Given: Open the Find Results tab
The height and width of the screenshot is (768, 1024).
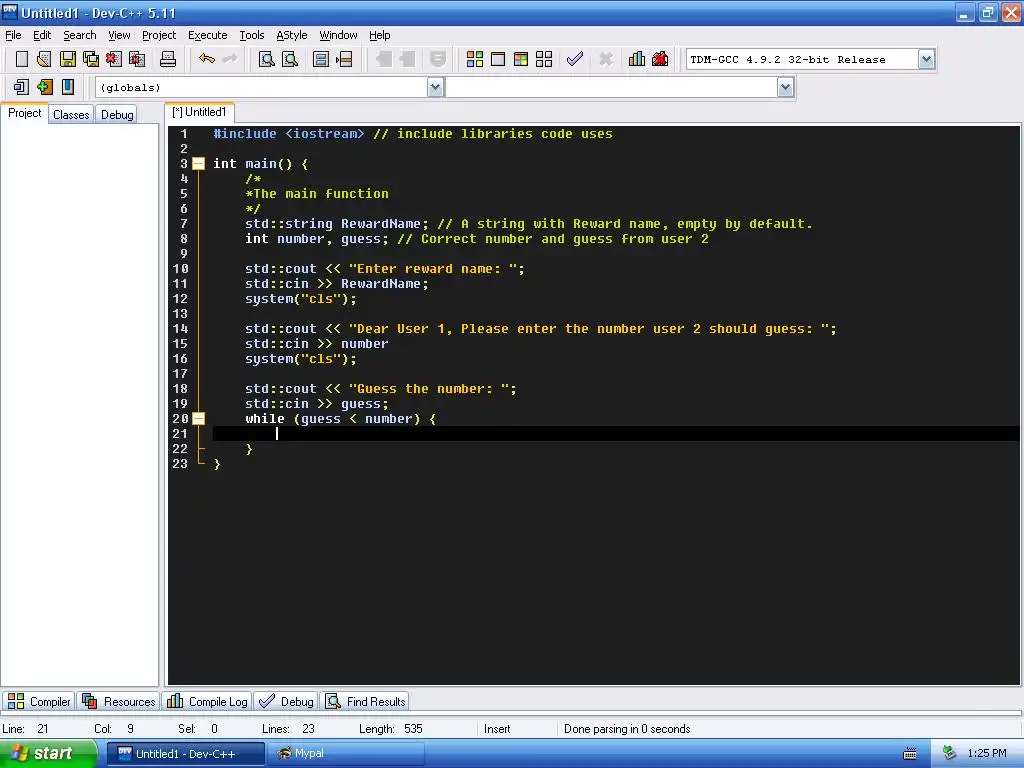Looking at the screenshot, I should (366, 701).
